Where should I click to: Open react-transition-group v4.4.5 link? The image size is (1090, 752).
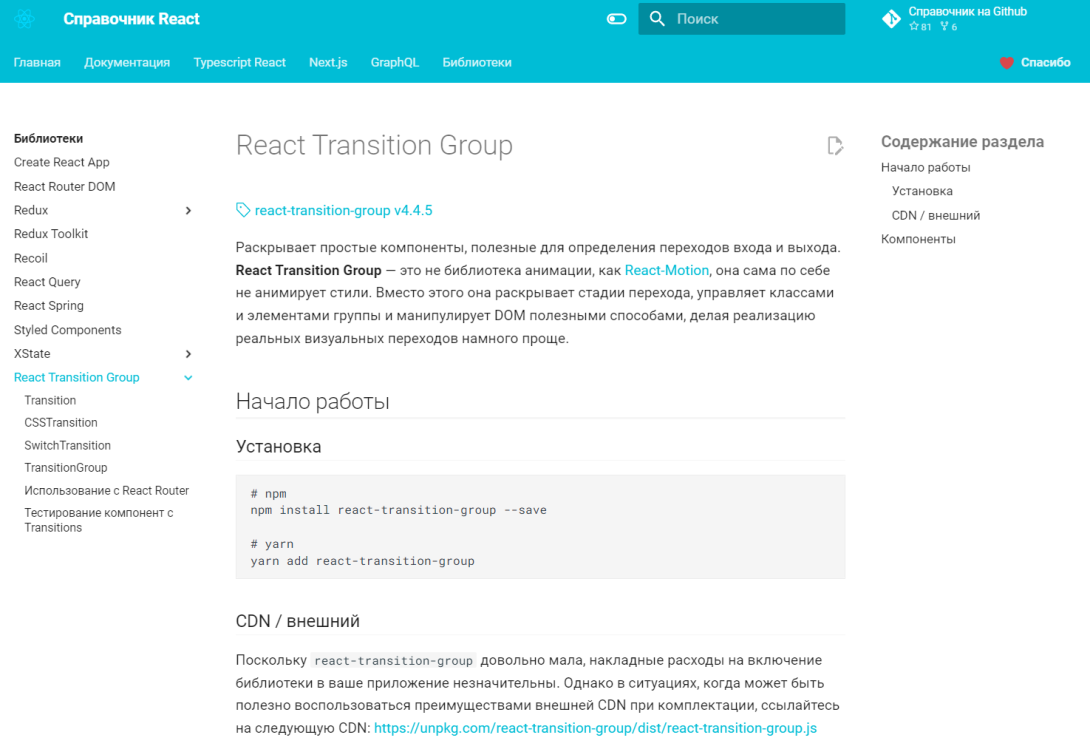pos(343,210)
